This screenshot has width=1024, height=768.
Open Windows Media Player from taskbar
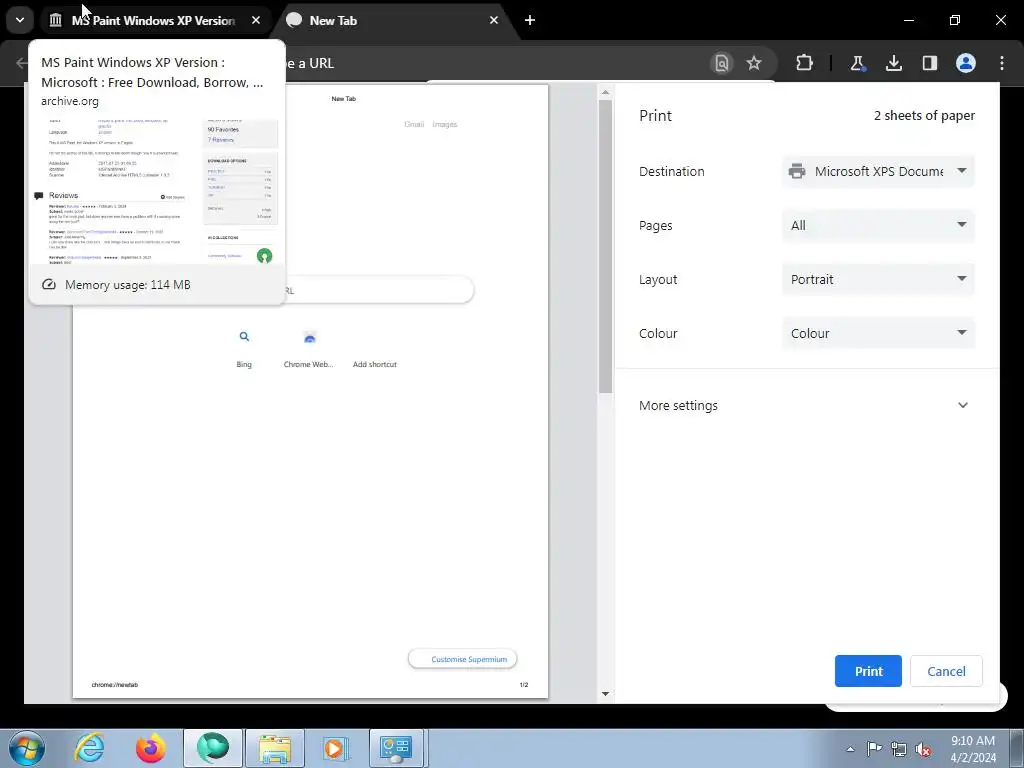336,748
